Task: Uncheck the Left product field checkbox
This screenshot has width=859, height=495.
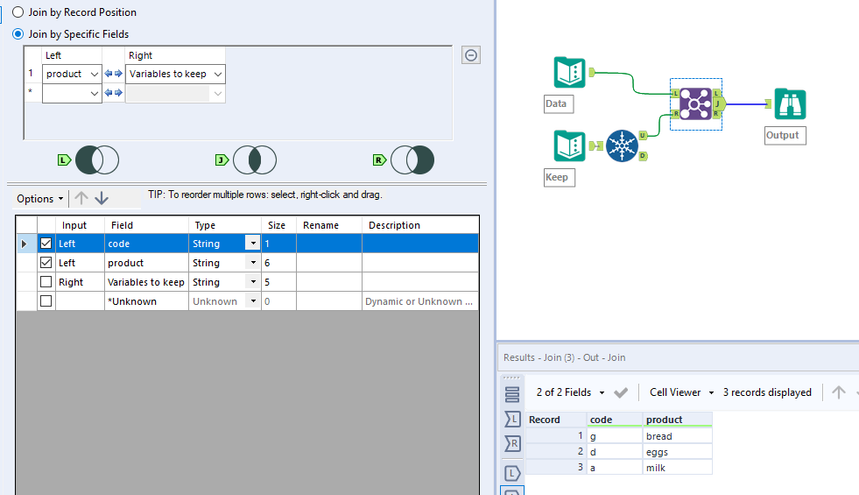Action: (46, 262)
